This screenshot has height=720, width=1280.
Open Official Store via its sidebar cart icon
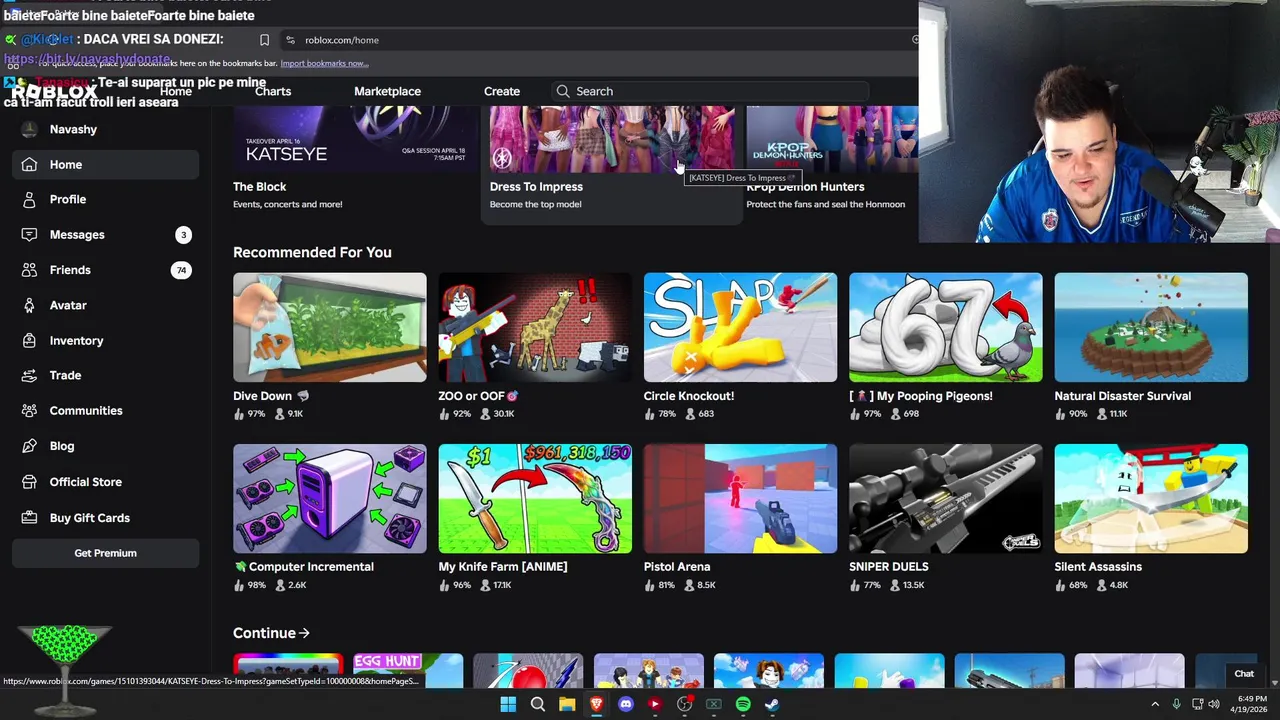click(x=30, y=482)
